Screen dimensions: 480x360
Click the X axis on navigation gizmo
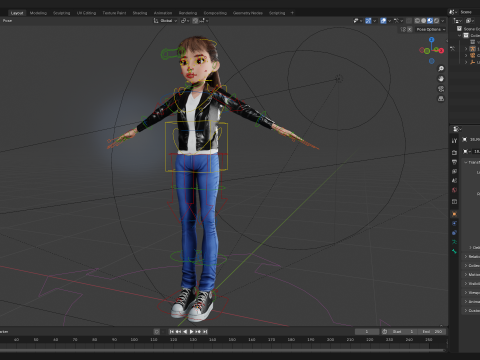[441, 51]
